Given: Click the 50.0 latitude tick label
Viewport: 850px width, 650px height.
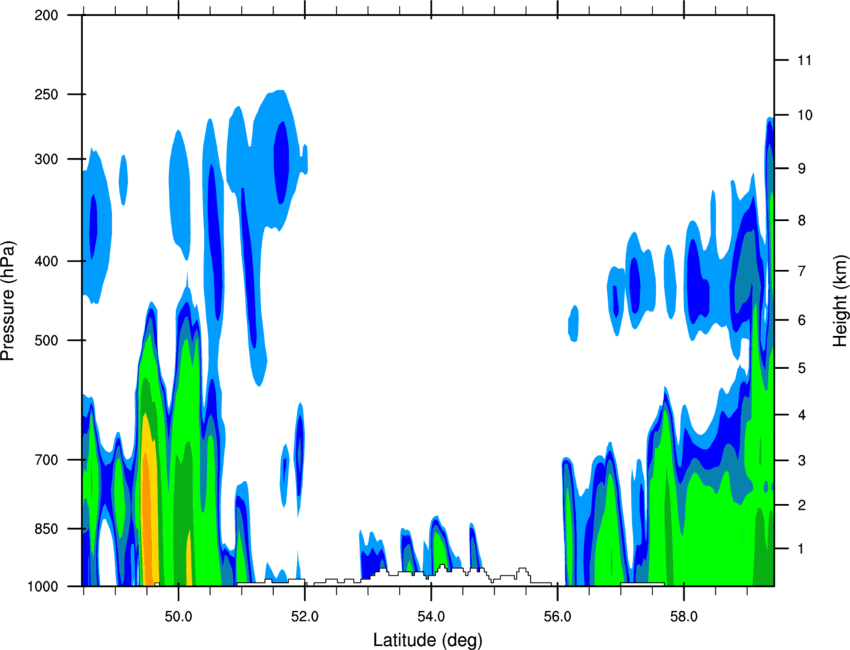Looking at the screenshot, I should coord(178,617).
